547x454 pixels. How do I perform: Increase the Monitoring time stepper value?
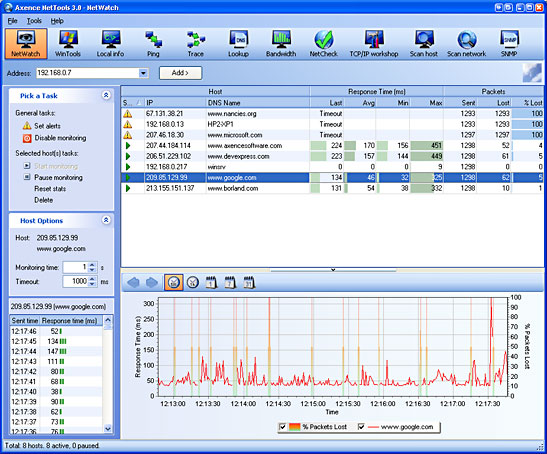coord(92,265)
